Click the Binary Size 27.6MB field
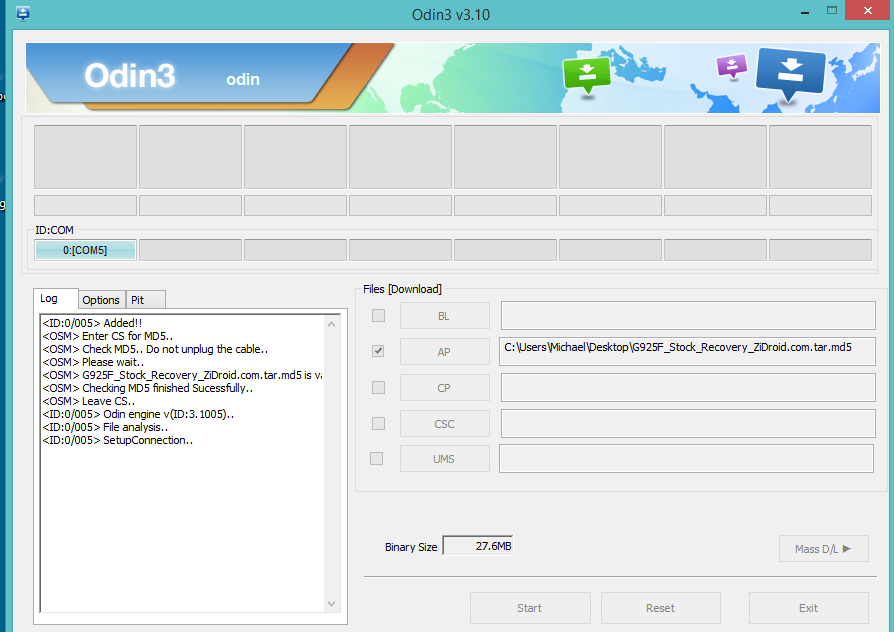This screenshot has height=632, width=894. pyautogui.click(x=478, y=546)
